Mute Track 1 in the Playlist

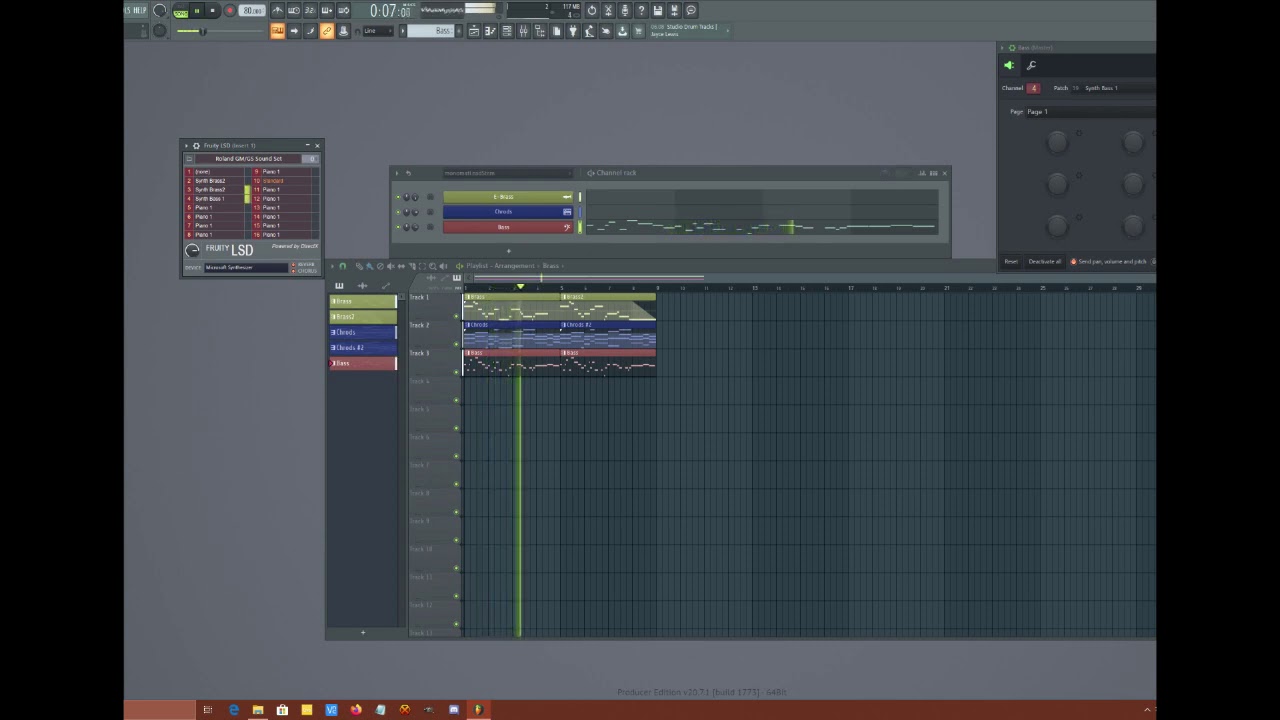[456, 316]
